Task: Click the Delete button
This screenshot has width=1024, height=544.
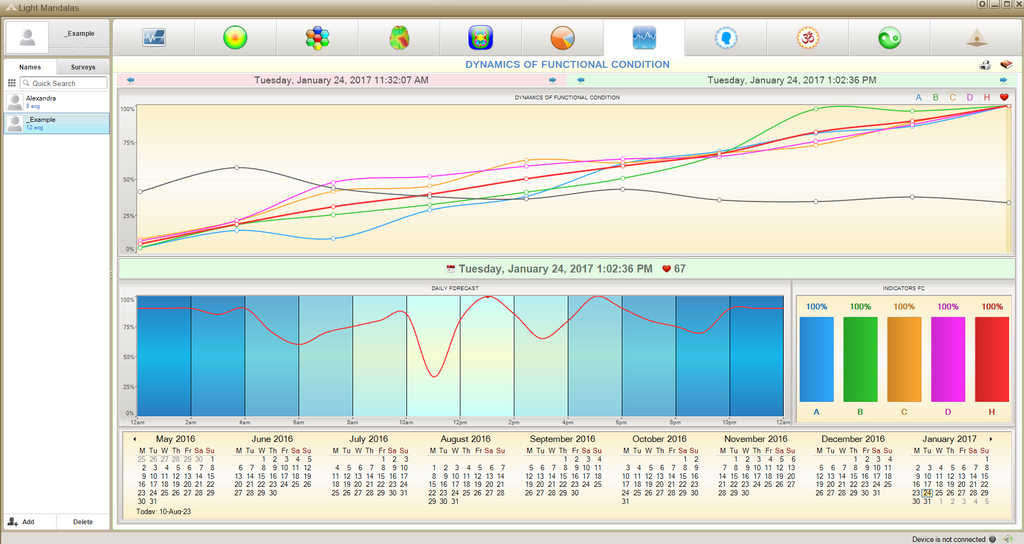Action: [x=83, y=522]
